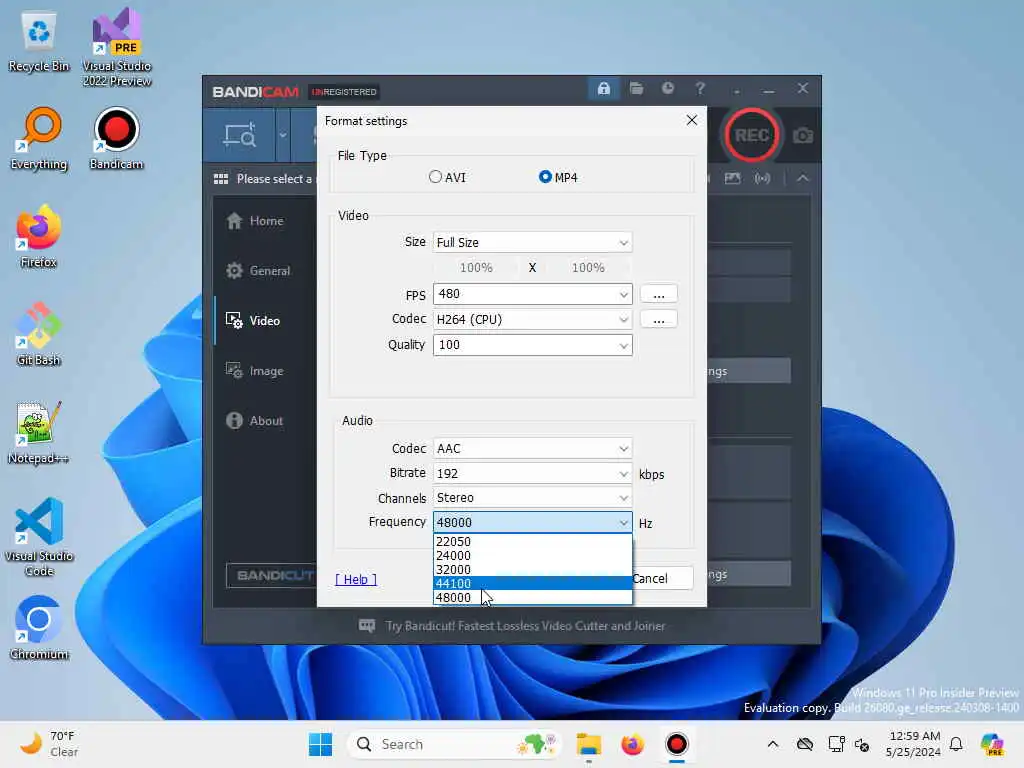Choose 48000 in the frequency list
The image size is (1024, 768).
(x=532, y=598)
